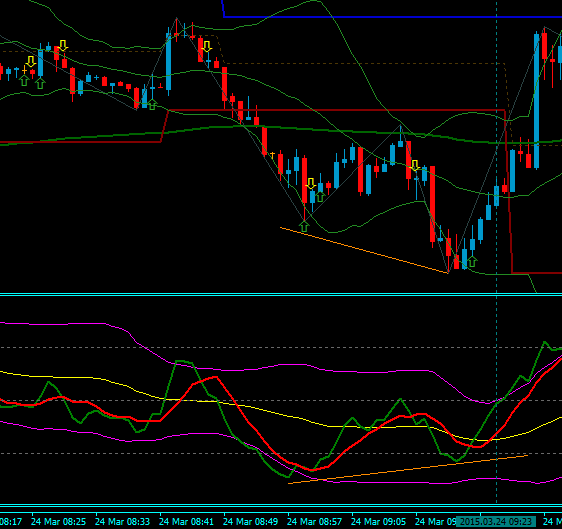Click the dashed vertical crosshair line
Viewport: 562px width, 529px height.
(496, 251)
